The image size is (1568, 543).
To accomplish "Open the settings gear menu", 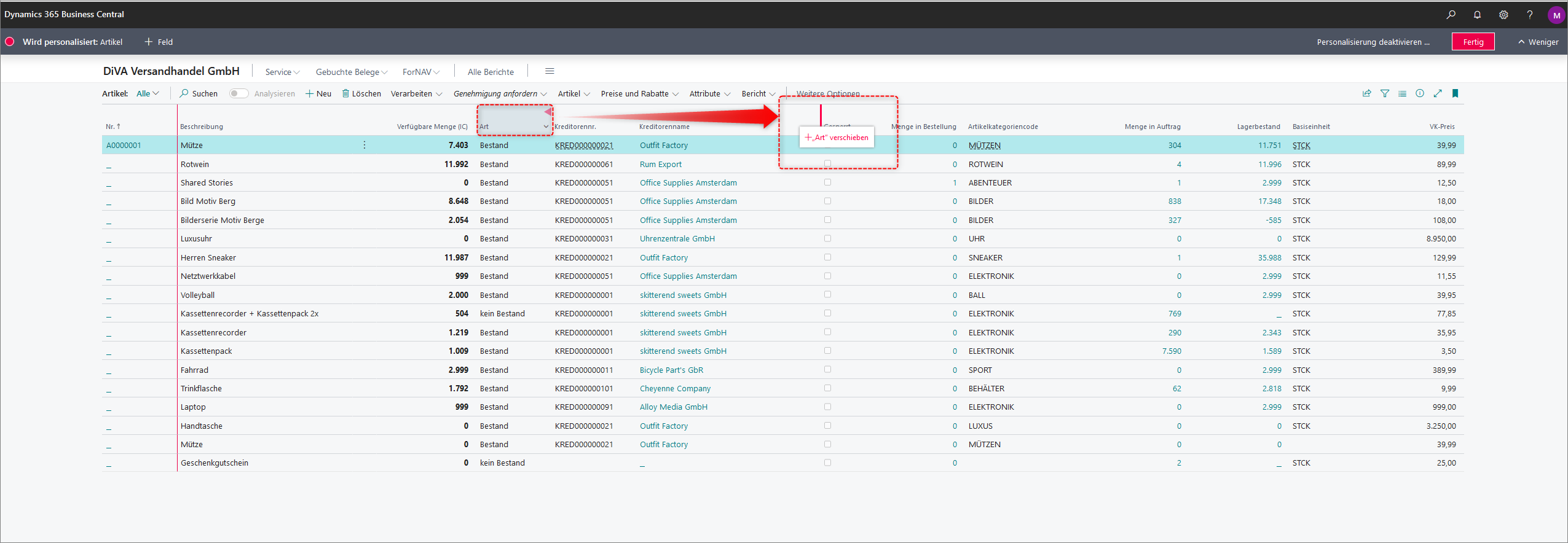I will point(1503,14).
